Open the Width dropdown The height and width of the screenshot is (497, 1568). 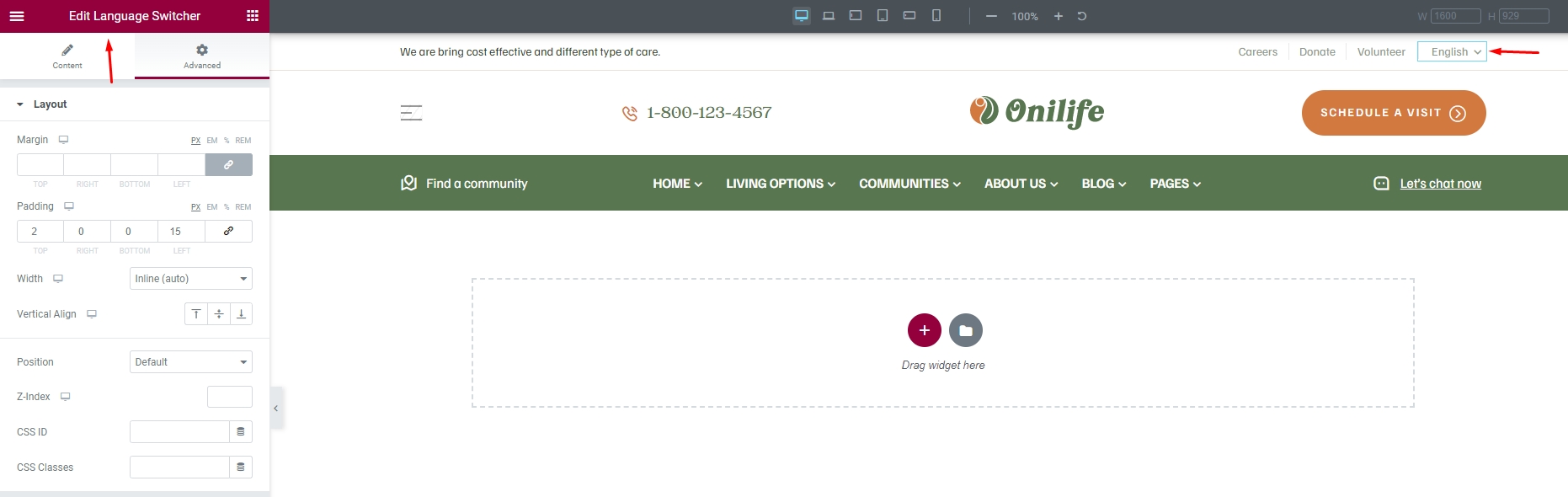tap(191, 279)
